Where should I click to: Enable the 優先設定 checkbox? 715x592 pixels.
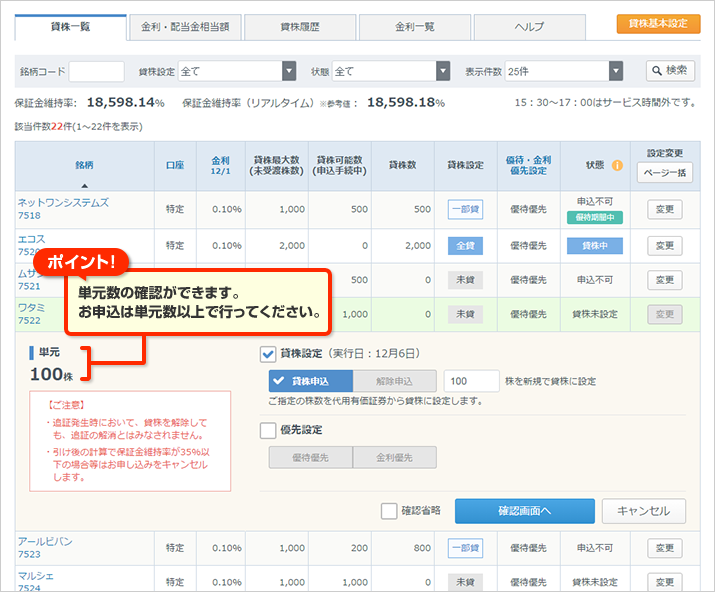268,430
